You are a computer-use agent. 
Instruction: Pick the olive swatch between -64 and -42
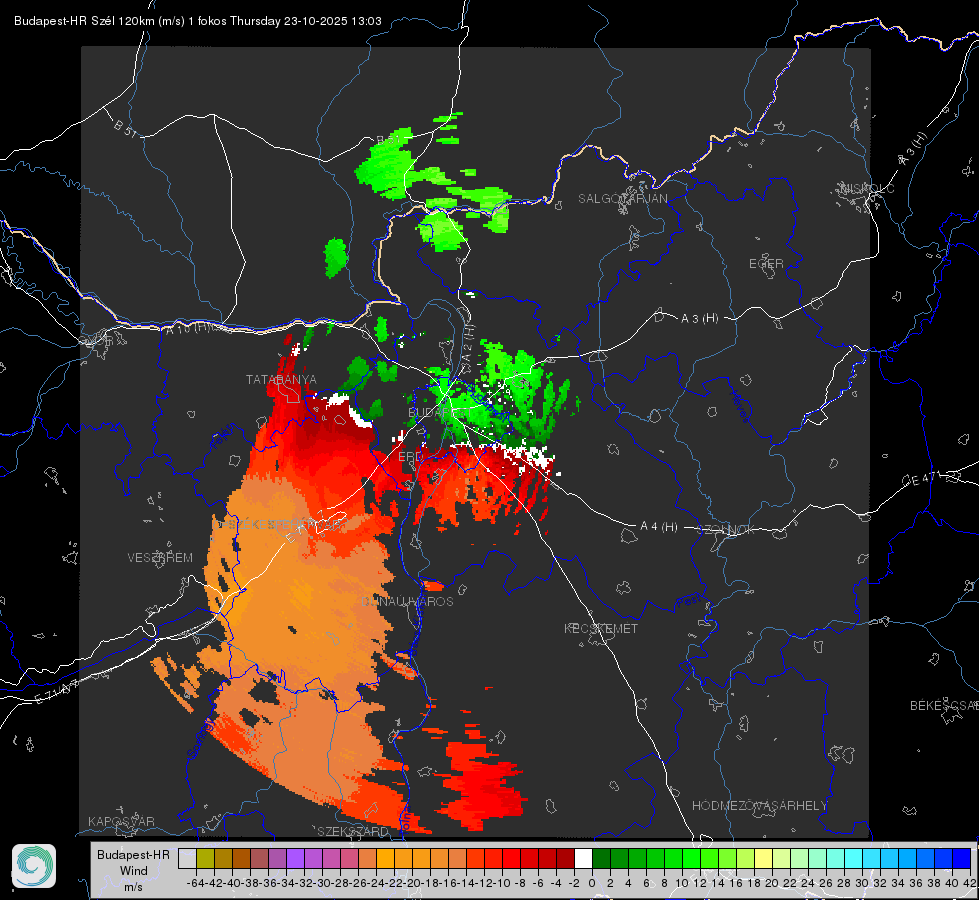[x=205, y=859]
